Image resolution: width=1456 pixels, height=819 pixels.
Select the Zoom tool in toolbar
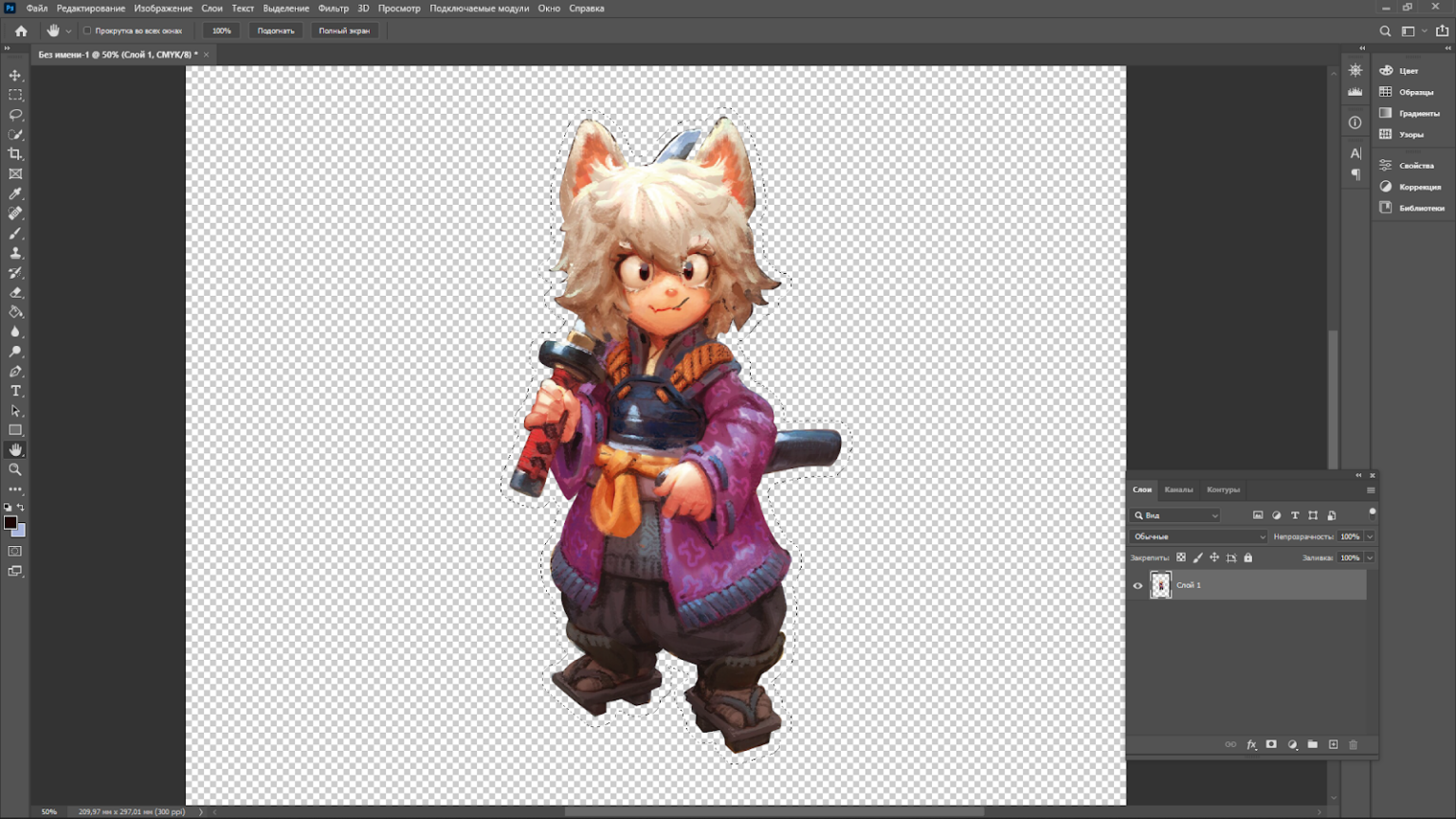click(15, 469)
